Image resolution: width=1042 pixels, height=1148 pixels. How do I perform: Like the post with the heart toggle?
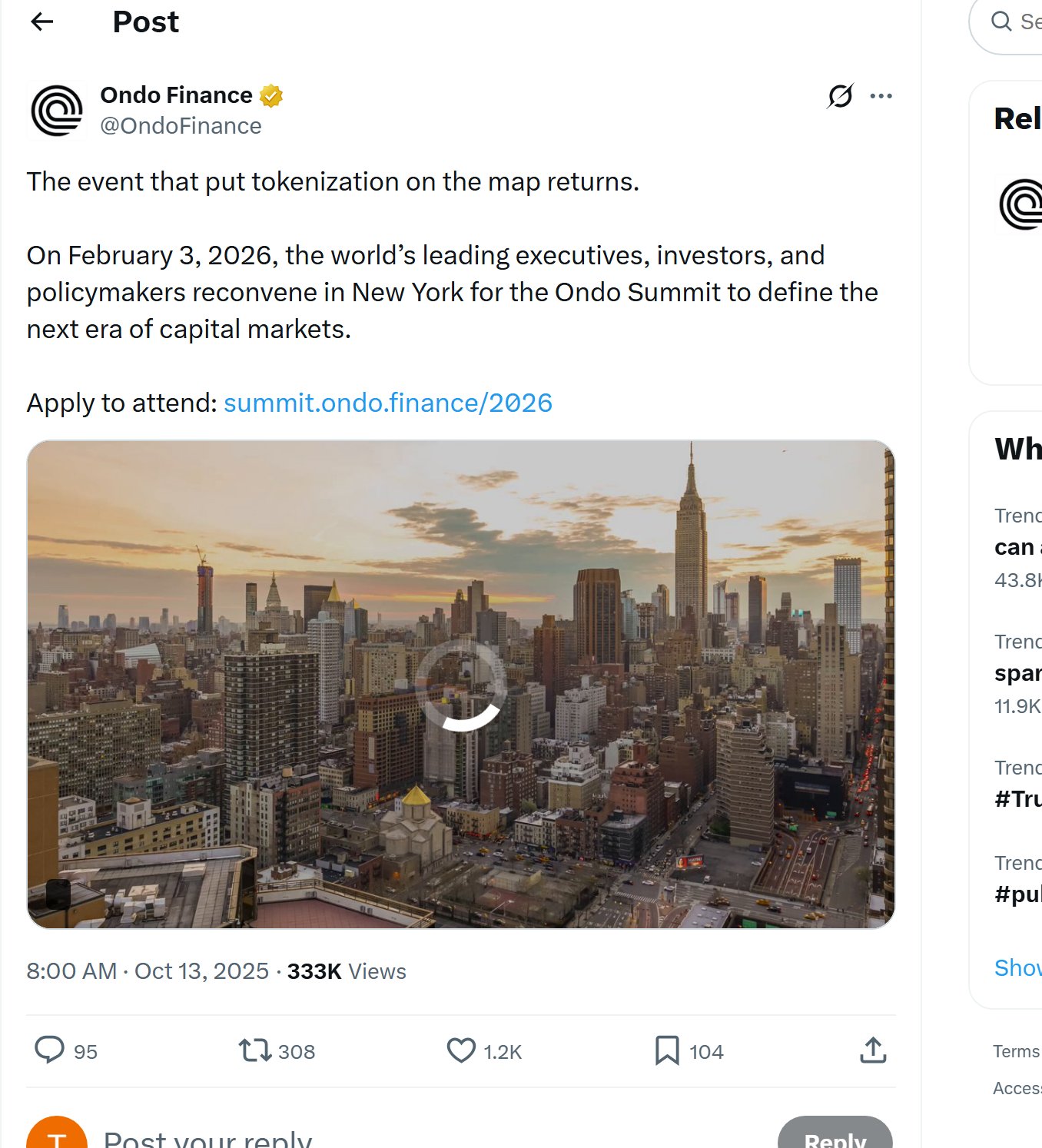coord(460,1050)
